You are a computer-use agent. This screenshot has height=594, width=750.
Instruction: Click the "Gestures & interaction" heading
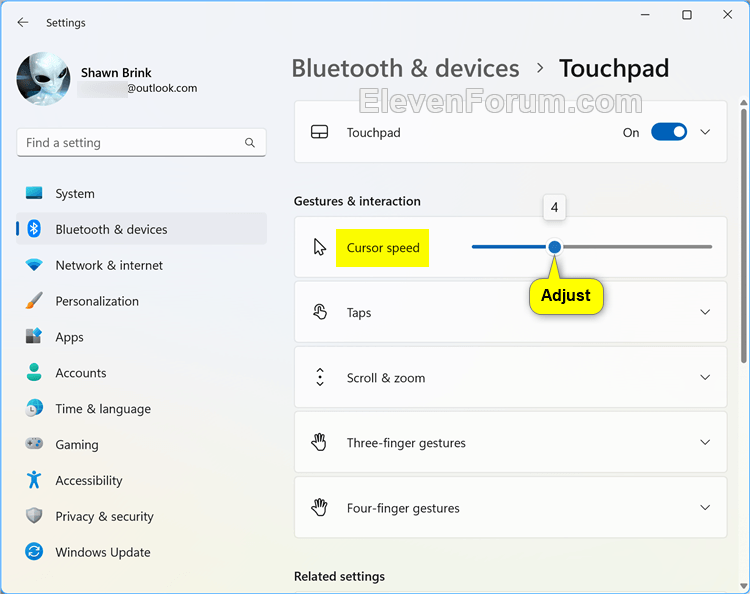tap(357, 201)
